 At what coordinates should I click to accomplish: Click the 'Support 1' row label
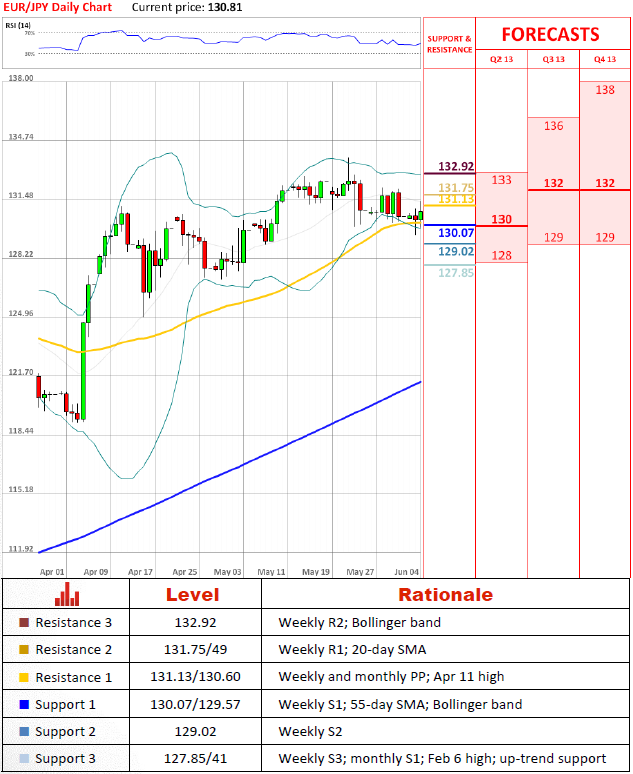pyautogui.click(x=65, y=705)
